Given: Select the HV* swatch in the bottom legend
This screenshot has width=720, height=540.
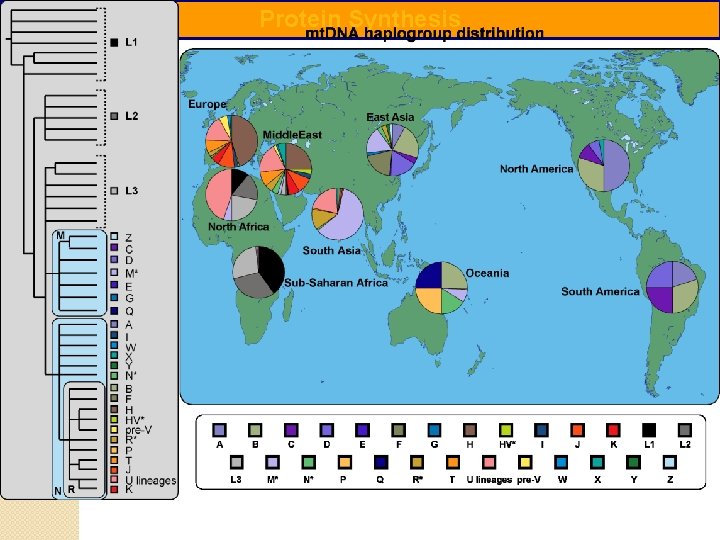Looking at the screenshot, I should 506,430.
